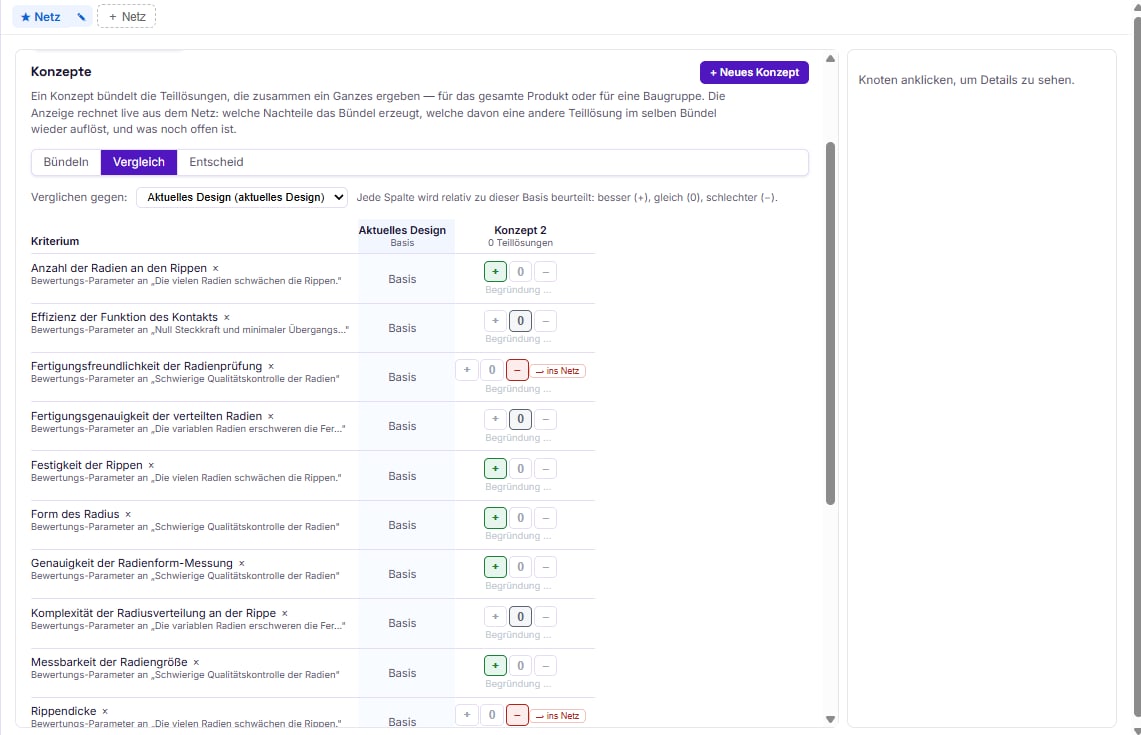
Task: Set Messbarkeit der Radiengröße to equal (0)
Action: tap(520, 666)
